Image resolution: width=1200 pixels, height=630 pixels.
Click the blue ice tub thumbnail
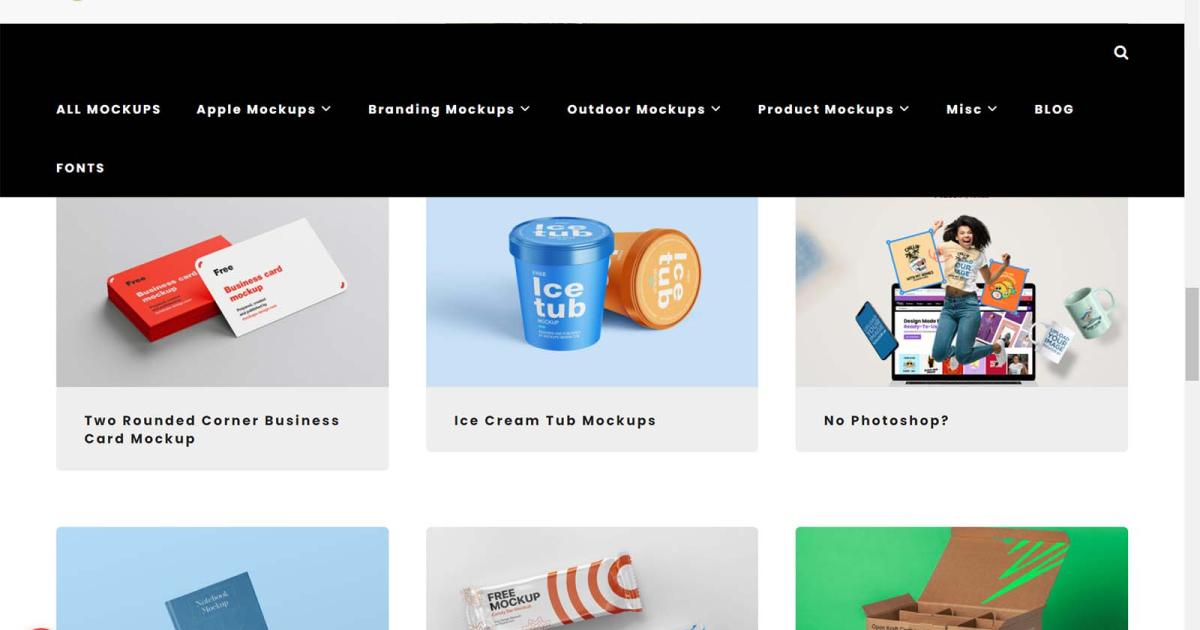[x=592, y=292]
